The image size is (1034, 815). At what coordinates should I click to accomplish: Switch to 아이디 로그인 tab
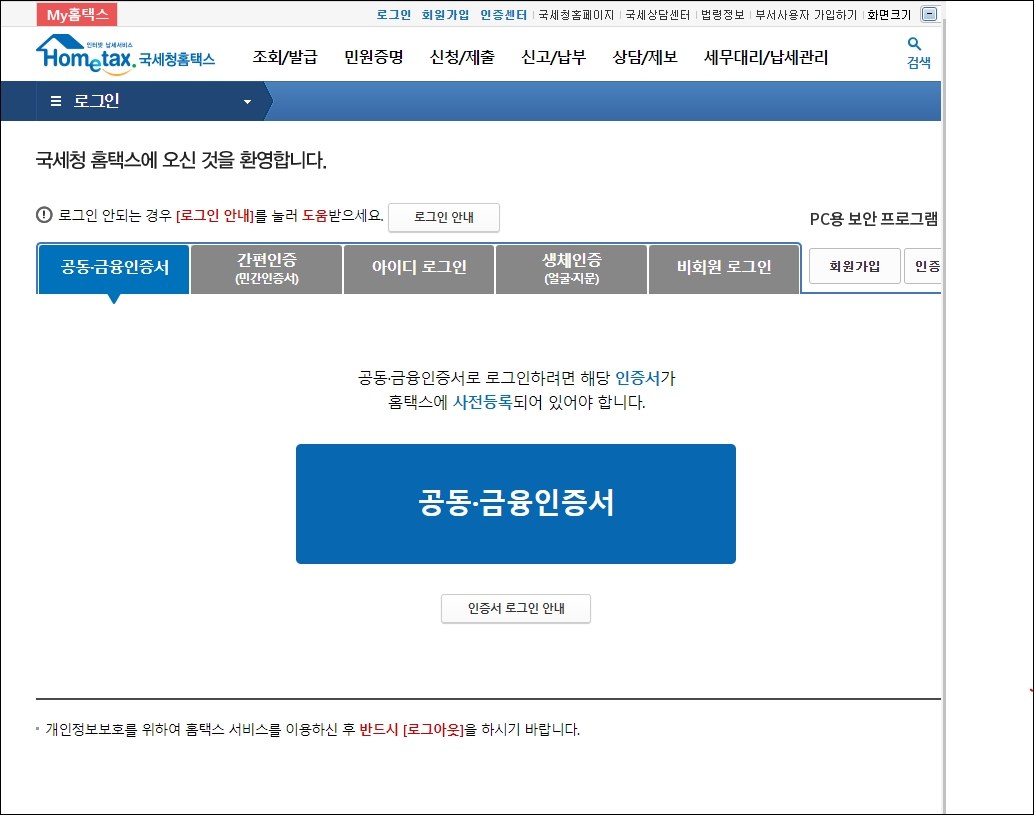point(419,268)
